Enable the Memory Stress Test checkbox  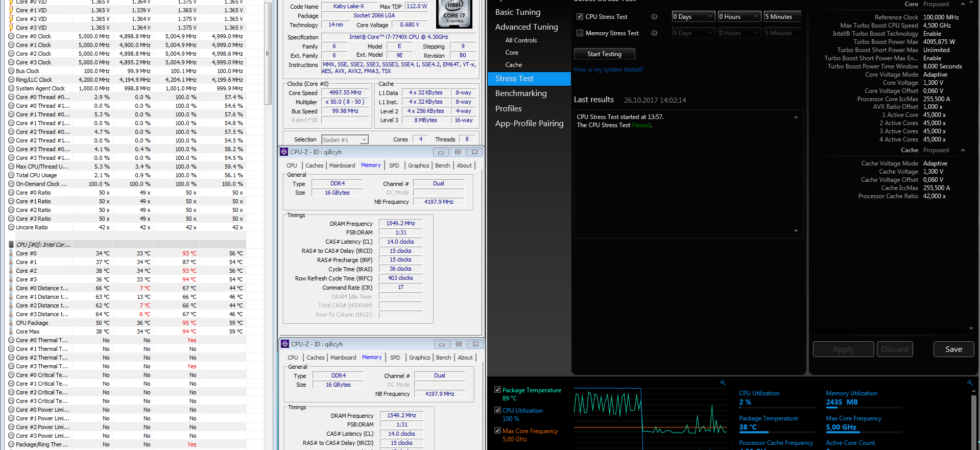tap(580, 33)
